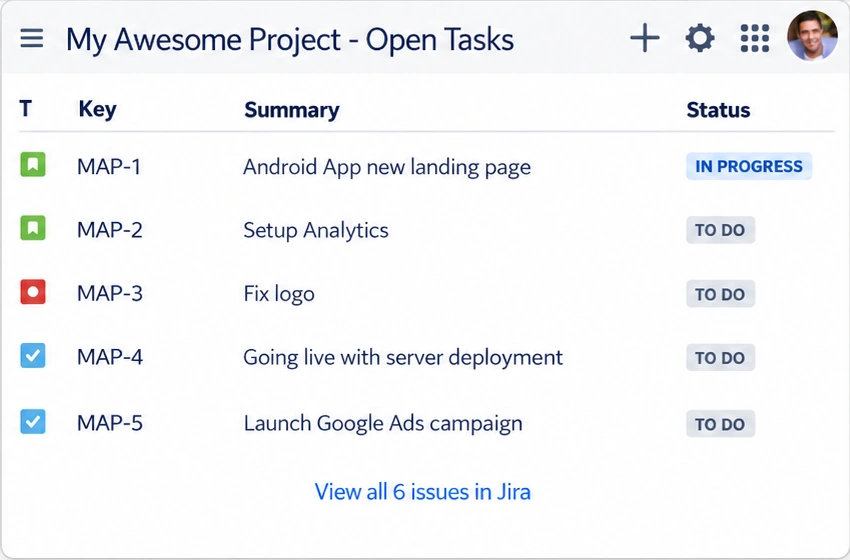The width and height of the screenshot is (850, 560).
Task: Open the apps grid icon
Action: click(755, 38)
